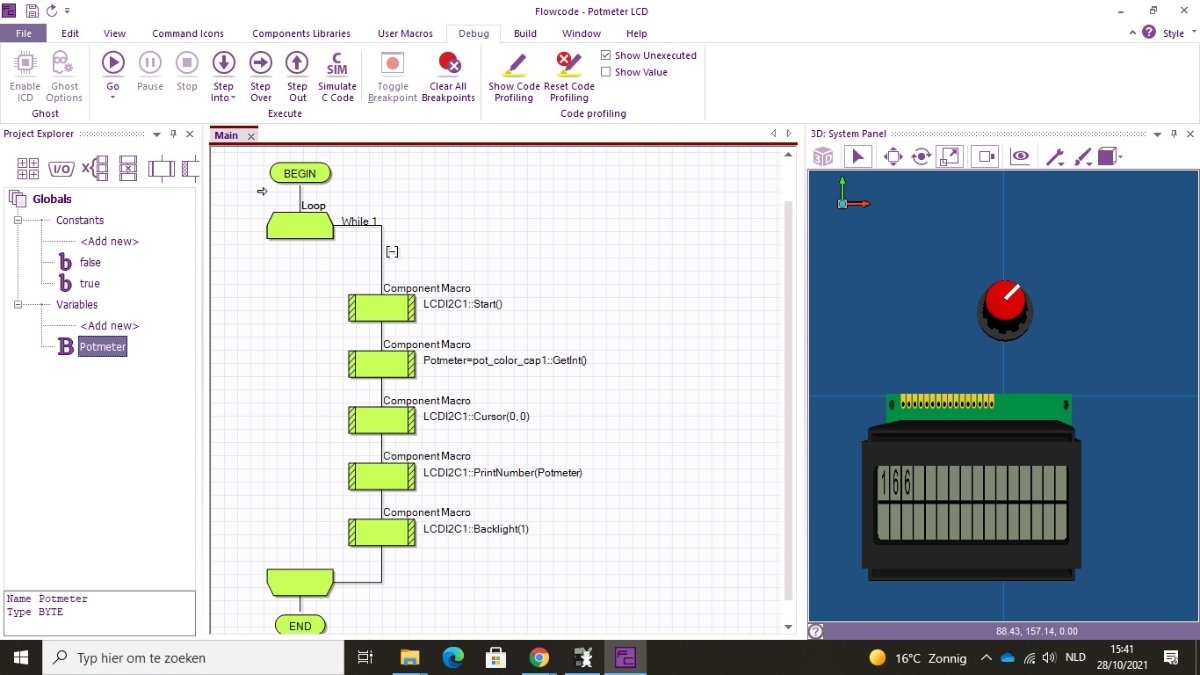Click the Step Out icon
Viewport: 1200px width, 675px height.
pos(297,63)
